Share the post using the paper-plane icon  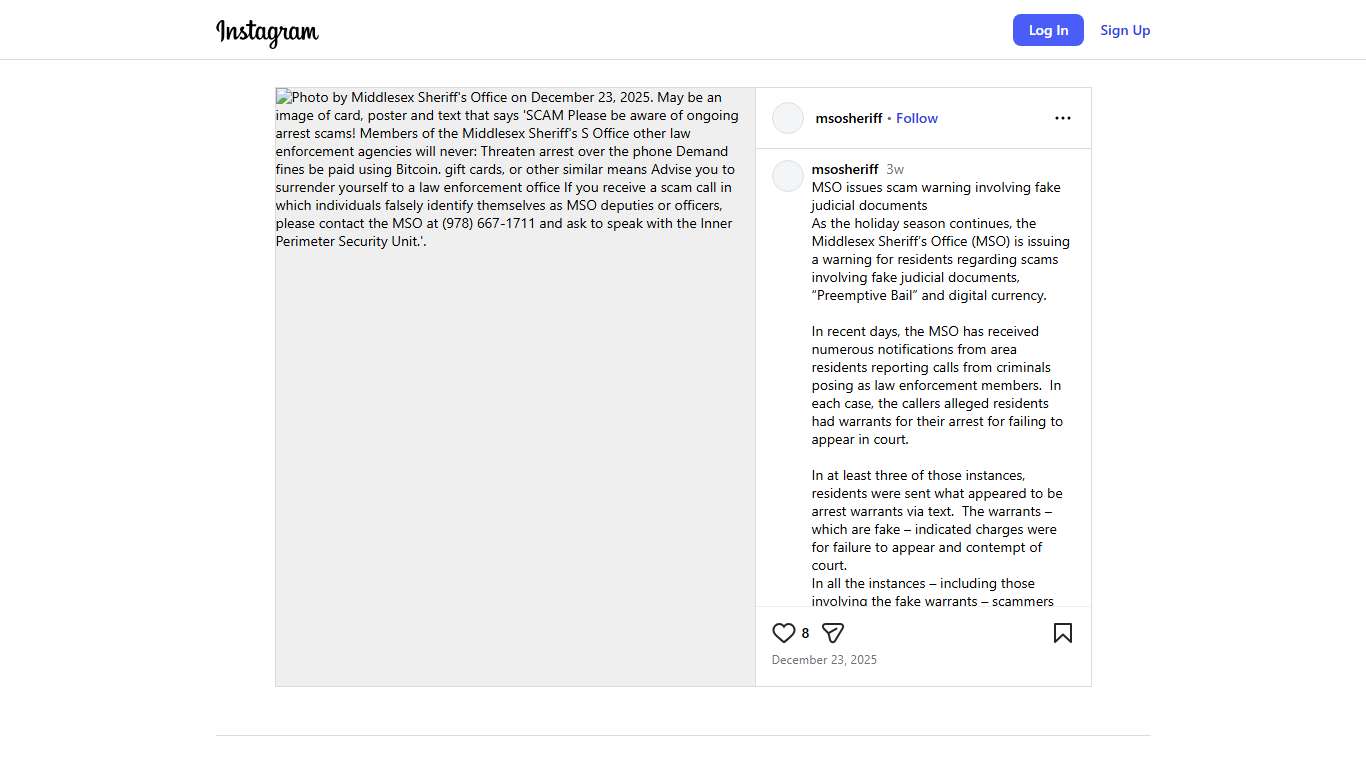833,633
